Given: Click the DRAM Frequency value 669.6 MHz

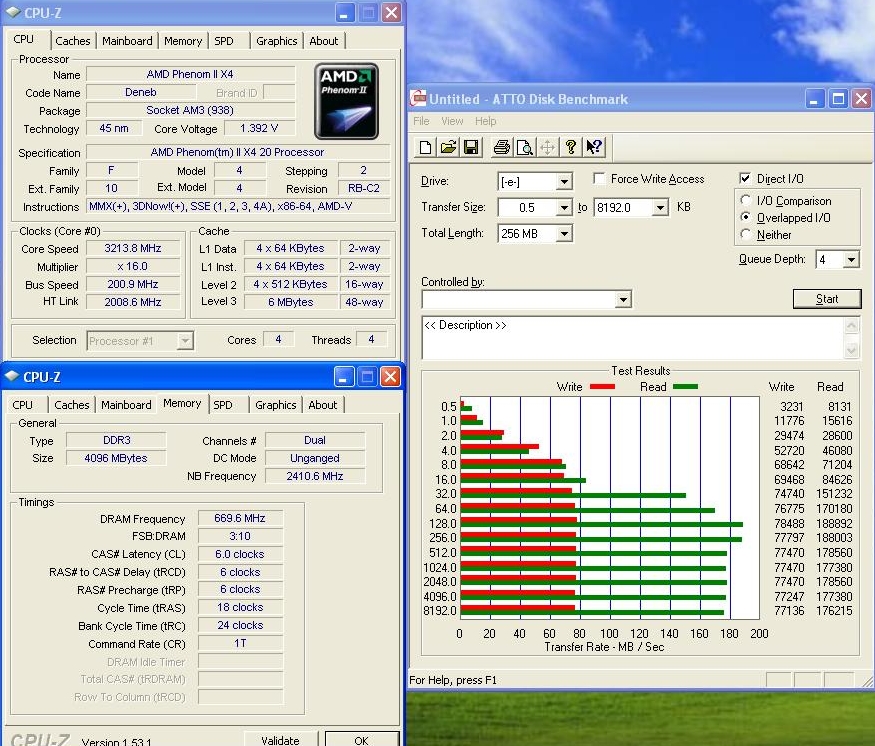Looking at the screenshot, I should [x=240, y=518].
